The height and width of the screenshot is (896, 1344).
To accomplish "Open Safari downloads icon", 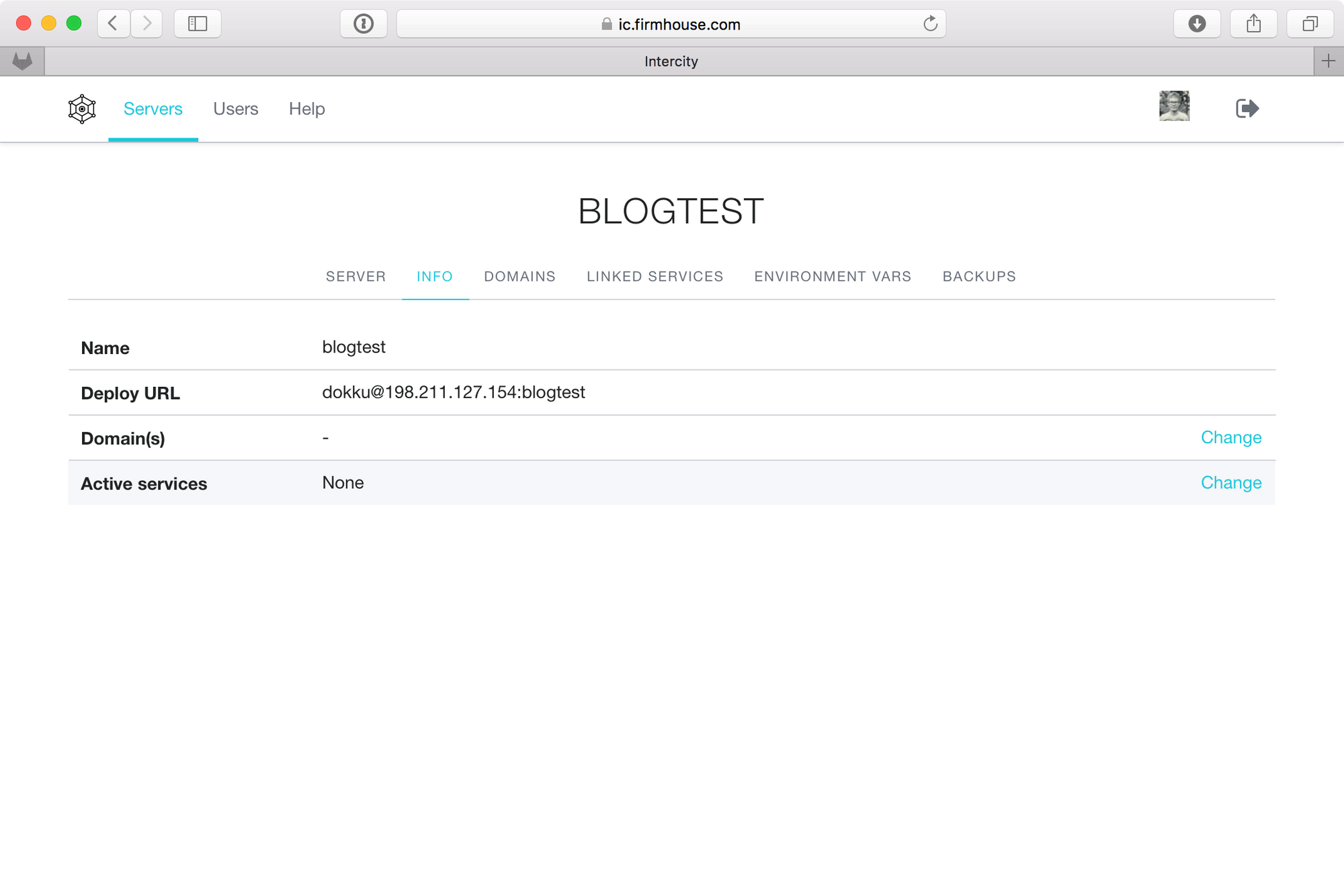I will (1197, 24).
